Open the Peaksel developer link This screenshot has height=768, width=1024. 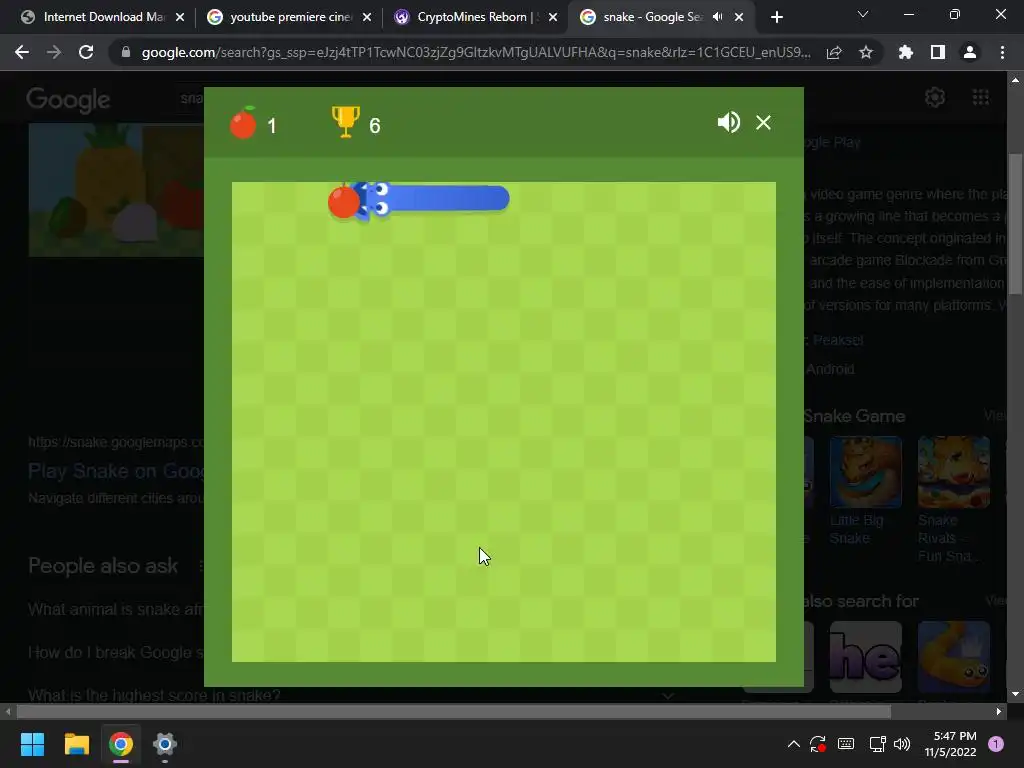coord(838,340)
